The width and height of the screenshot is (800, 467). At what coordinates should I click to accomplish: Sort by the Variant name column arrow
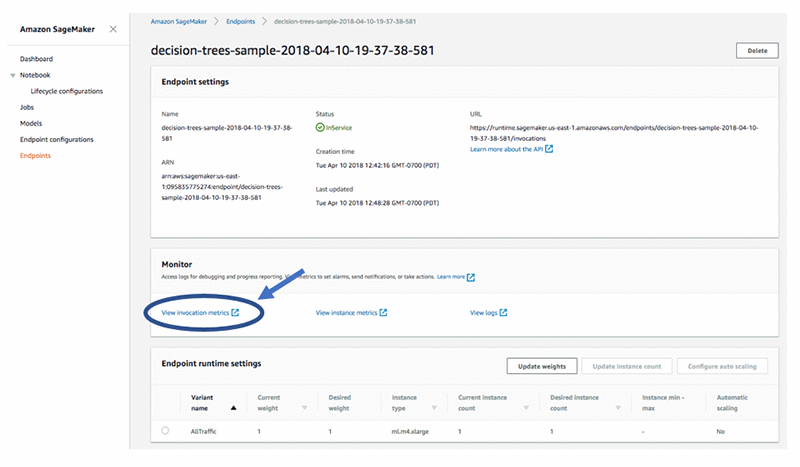(233, 408)
